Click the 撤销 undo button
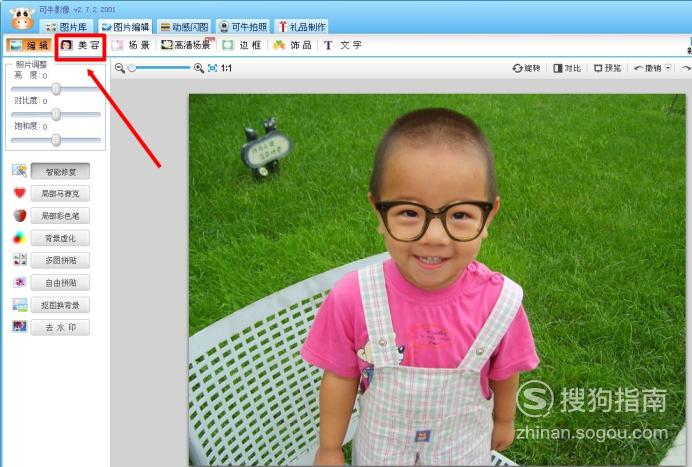 click(648, 68)
